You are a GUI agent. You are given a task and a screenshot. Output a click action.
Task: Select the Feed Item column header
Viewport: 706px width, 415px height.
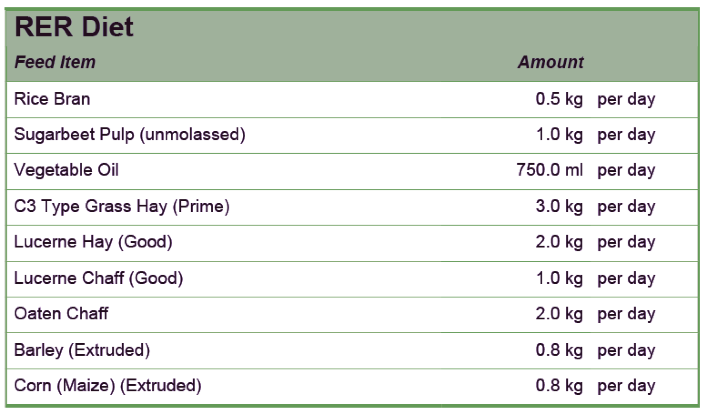(x=55, y=62)
